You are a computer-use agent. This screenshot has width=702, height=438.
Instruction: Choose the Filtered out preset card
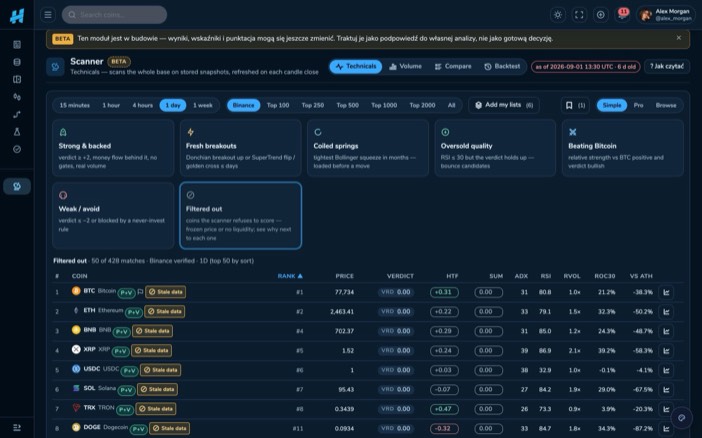(x=240, y=215)
